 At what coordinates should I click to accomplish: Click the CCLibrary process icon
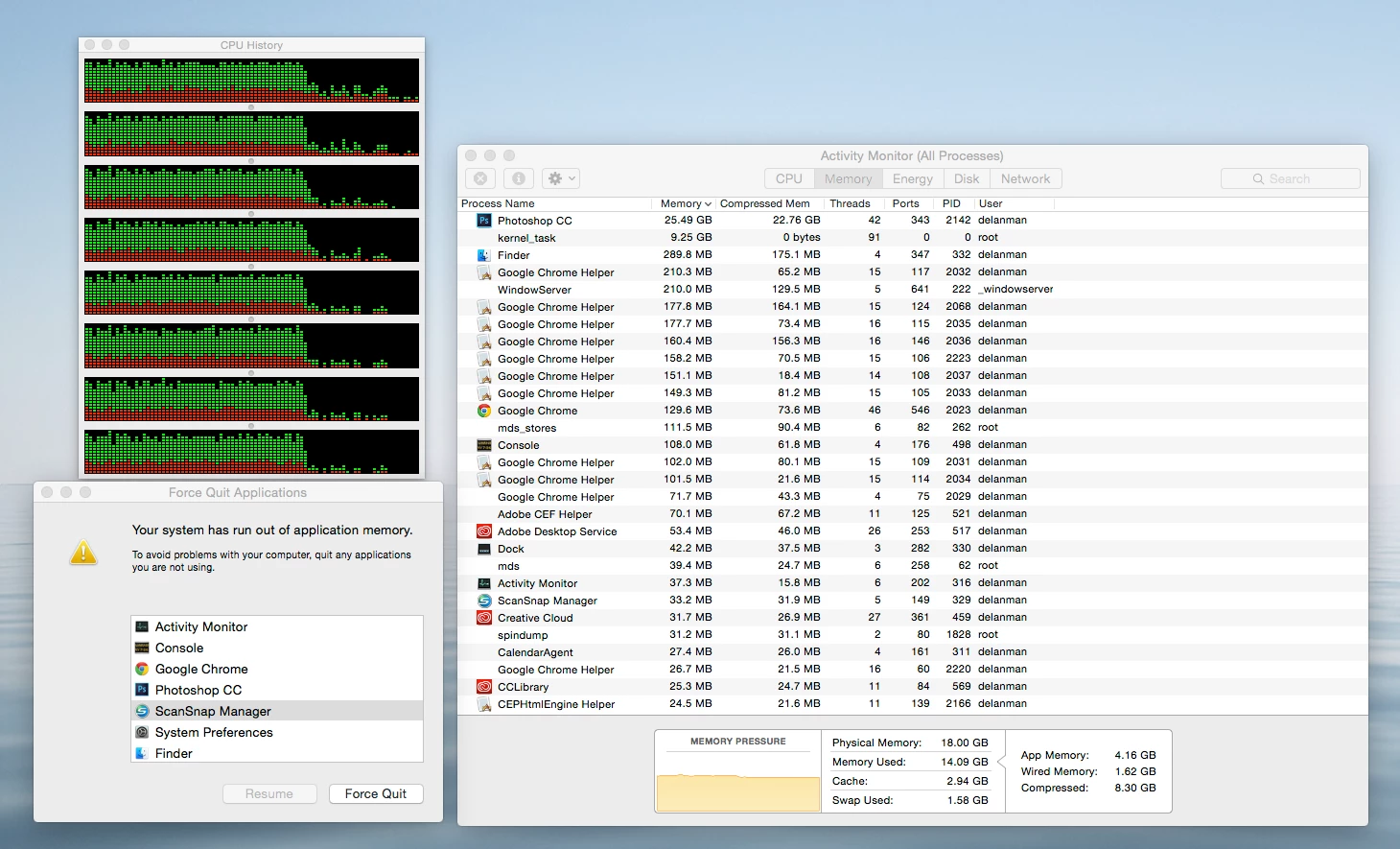[484, 687]
